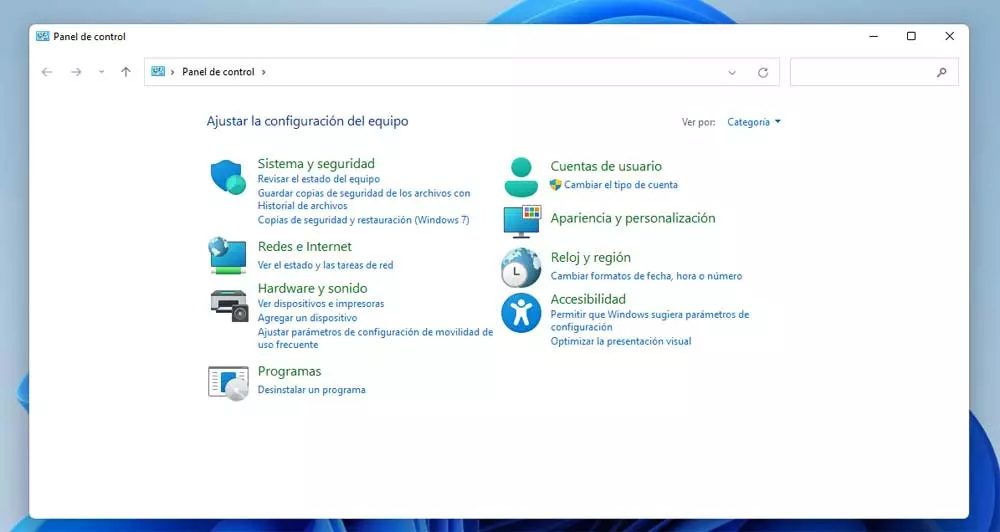Open the Hardware y sonido printer icon
This screenshot has width=1000, height=532.
pos(229,306)
